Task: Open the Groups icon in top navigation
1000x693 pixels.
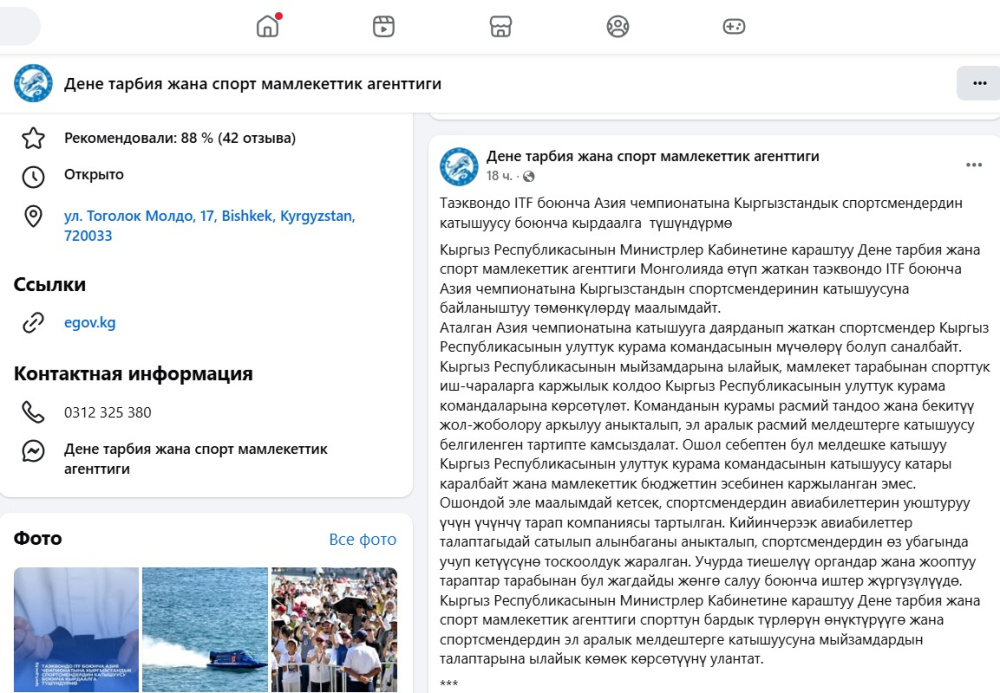Action: click(x=617, y=26)
